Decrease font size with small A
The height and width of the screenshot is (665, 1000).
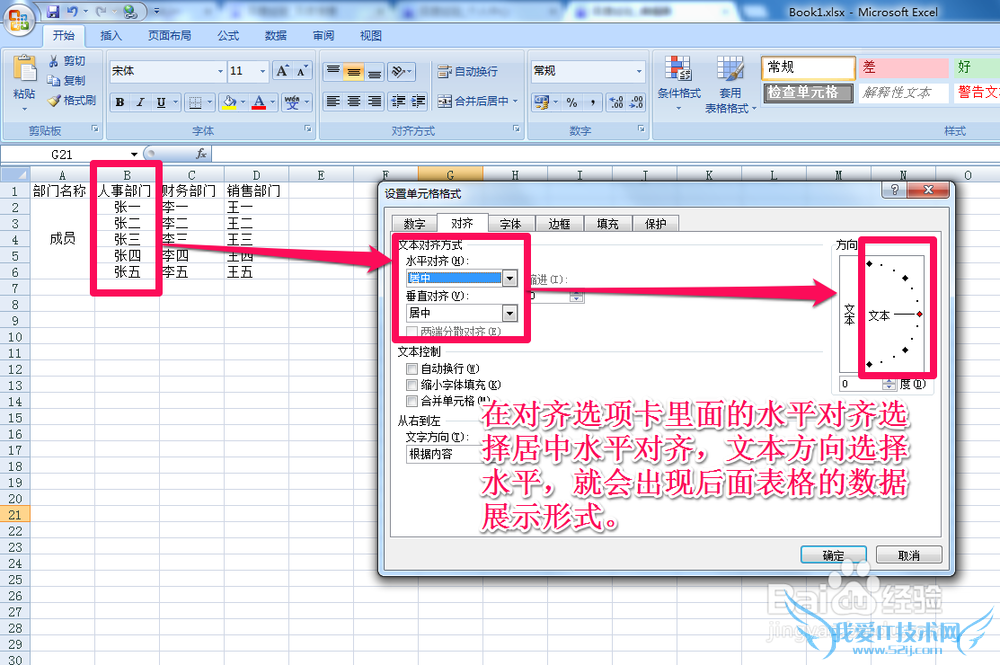pyautogui.click(x=301, y=71)
